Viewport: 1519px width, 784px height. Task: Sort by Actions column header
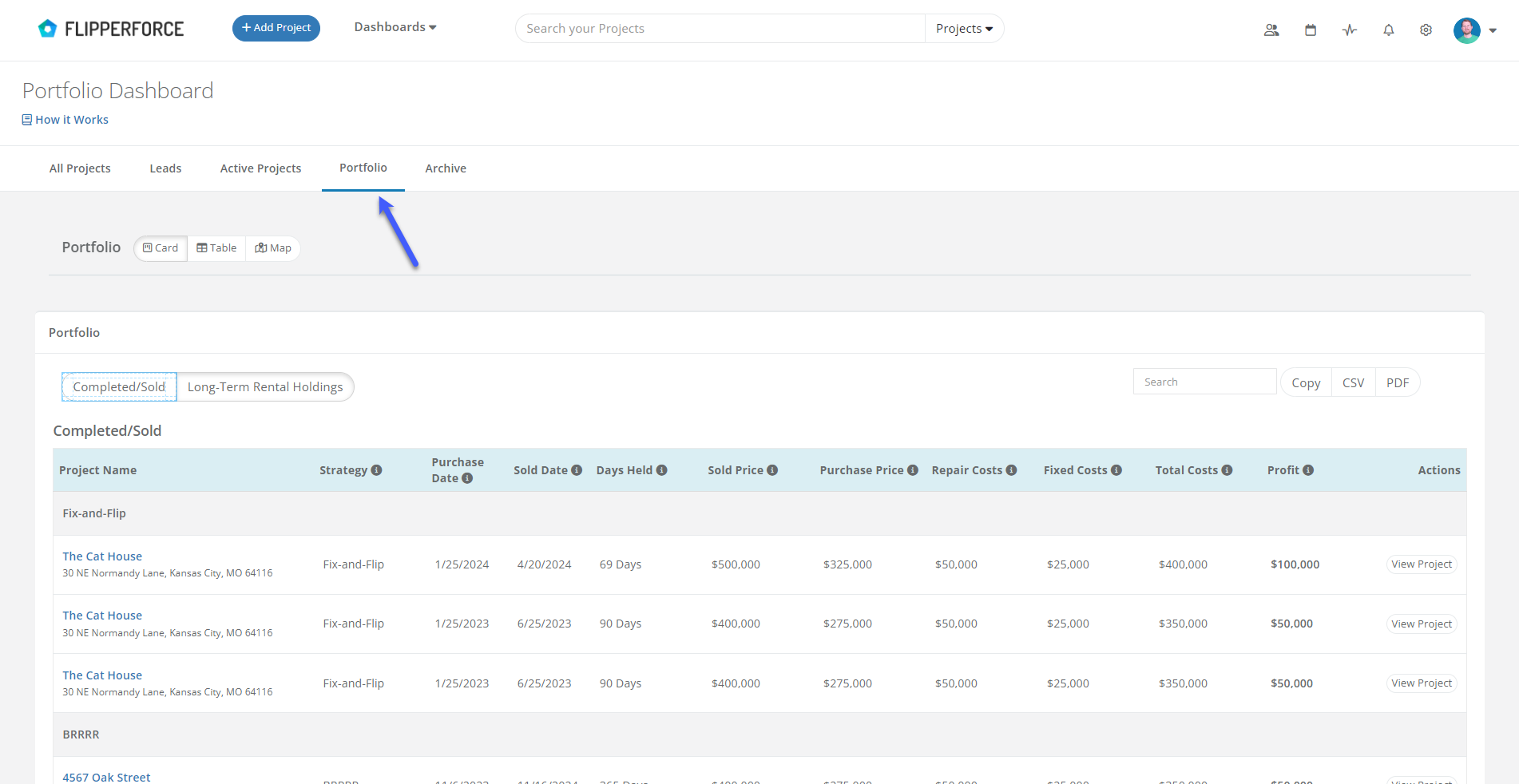coord(1439,470)
